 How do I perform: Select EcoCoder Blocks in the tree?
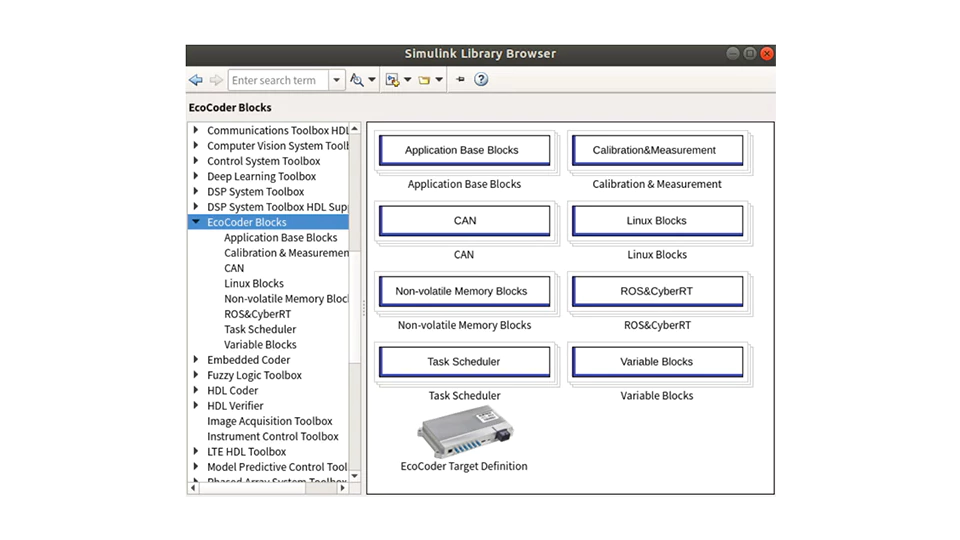pyautogui.click(x=247, y=222)
